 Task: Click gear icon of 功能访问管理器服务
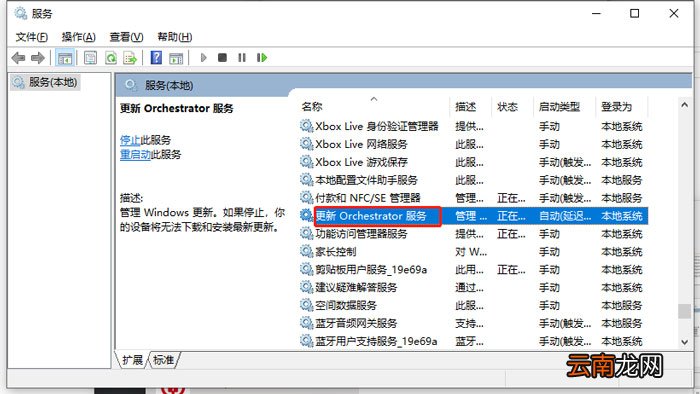click(306, 234)
